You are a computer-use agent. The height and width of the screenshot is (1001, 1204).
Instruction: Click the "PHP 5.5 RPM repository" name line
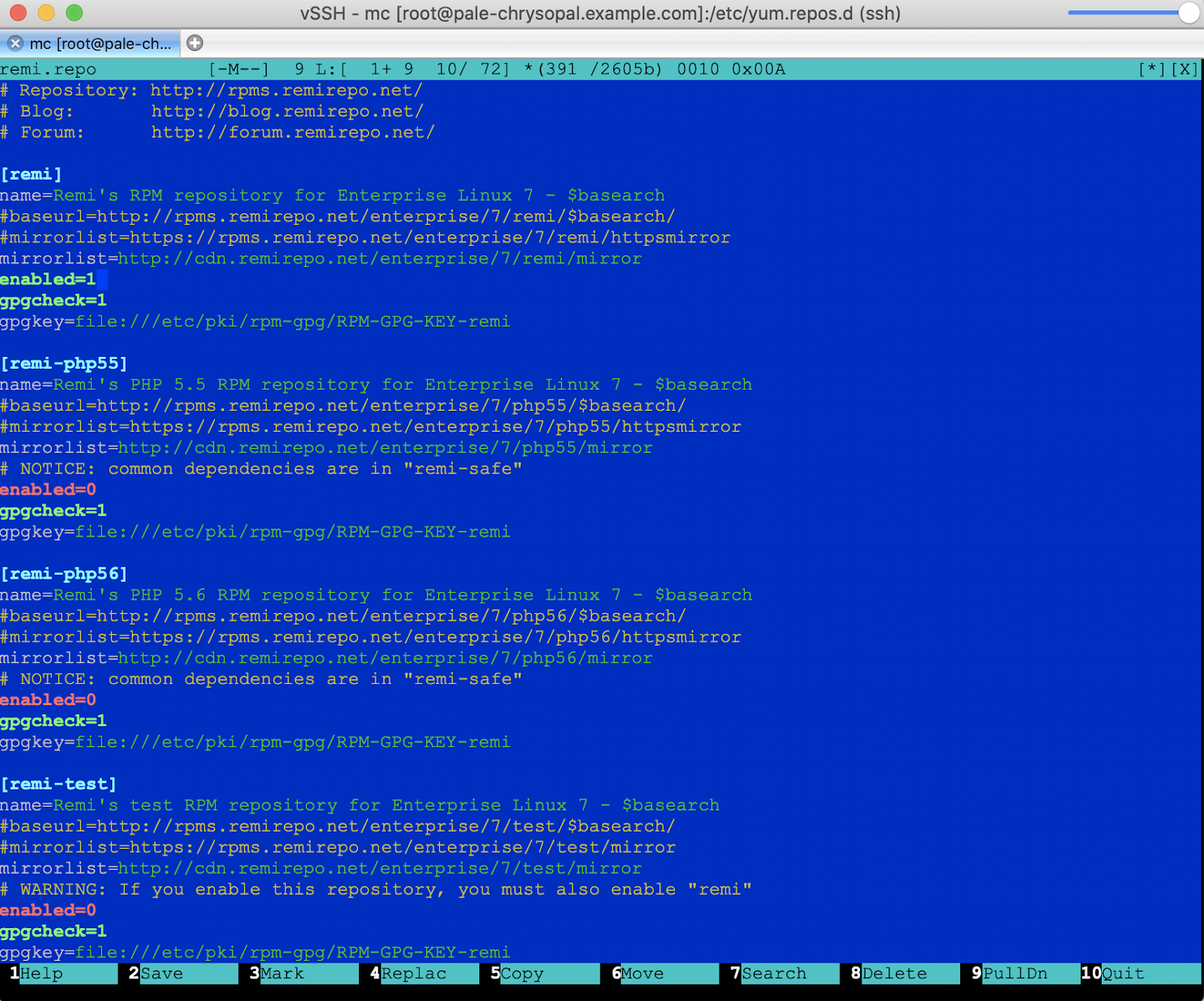(376, 385)
